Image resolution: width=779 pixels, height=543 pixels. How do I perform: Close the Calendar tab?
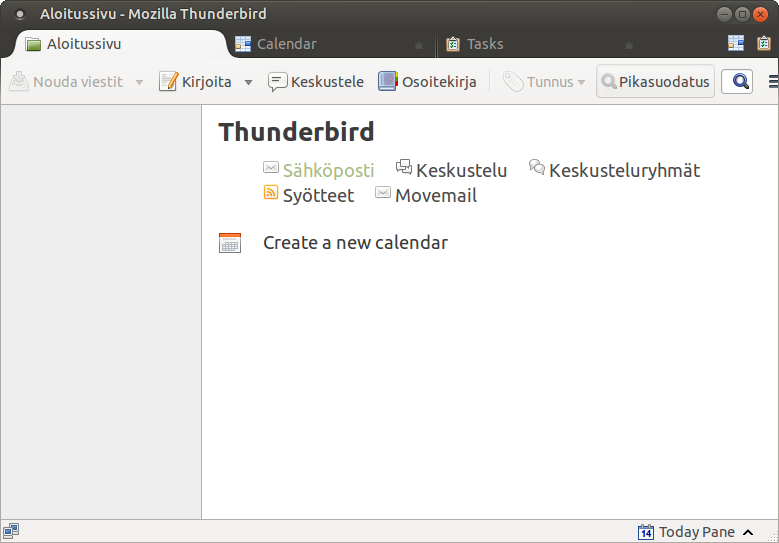click(419, 45)
